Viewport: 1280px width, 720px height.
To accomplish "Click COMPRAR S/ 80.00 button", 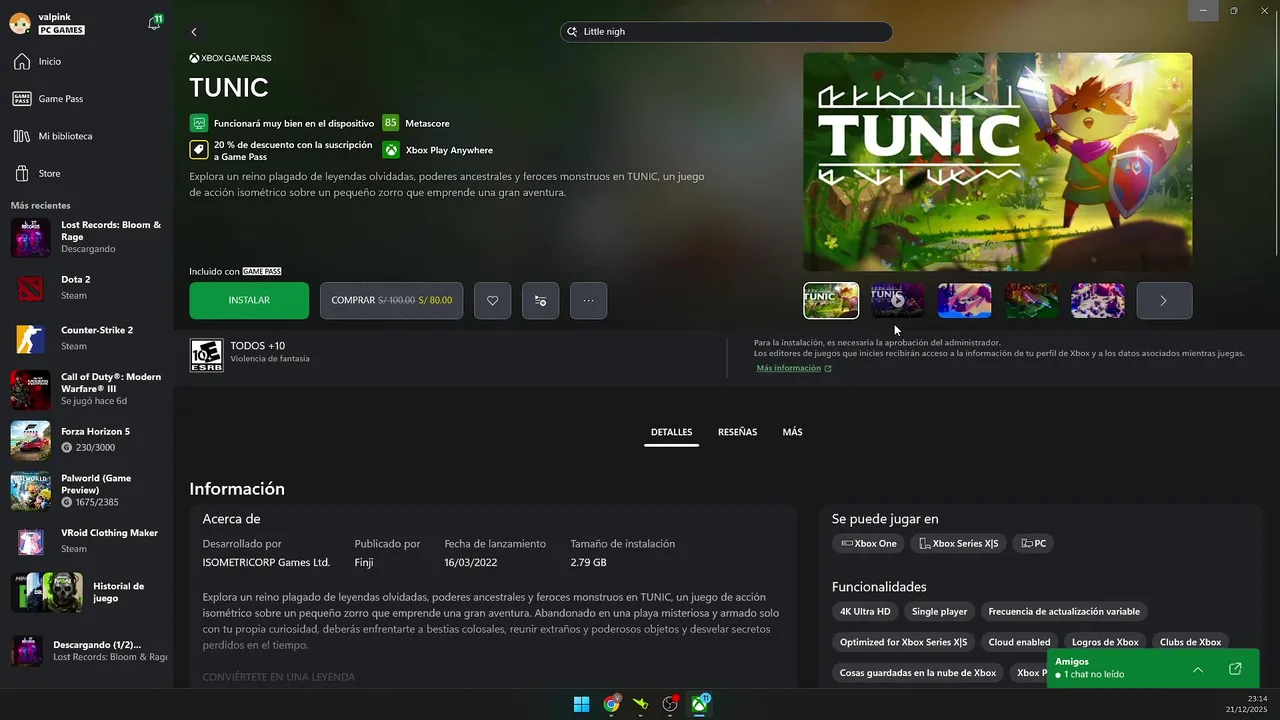I will click(x=391, y=300).
